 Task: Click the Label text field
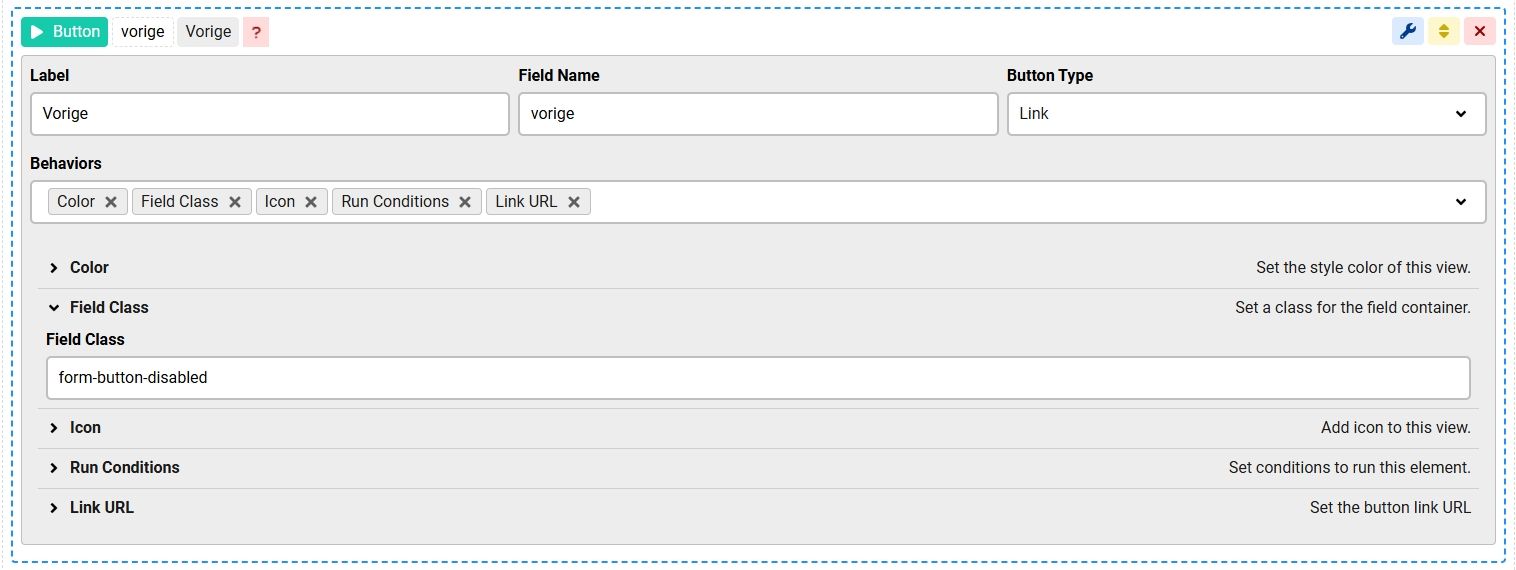[x=270, y=114]
